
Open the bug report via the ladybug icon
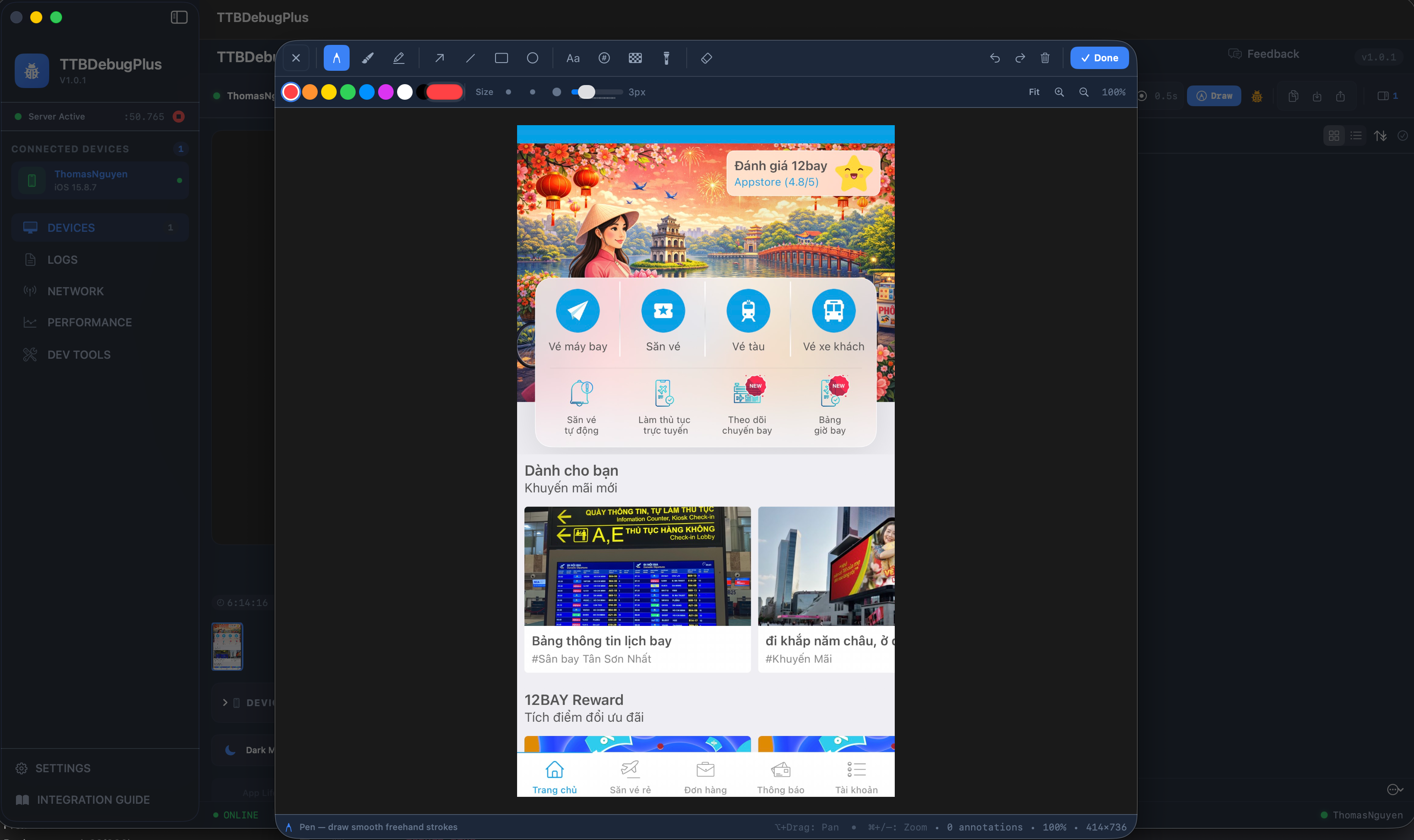point(1257,96)
